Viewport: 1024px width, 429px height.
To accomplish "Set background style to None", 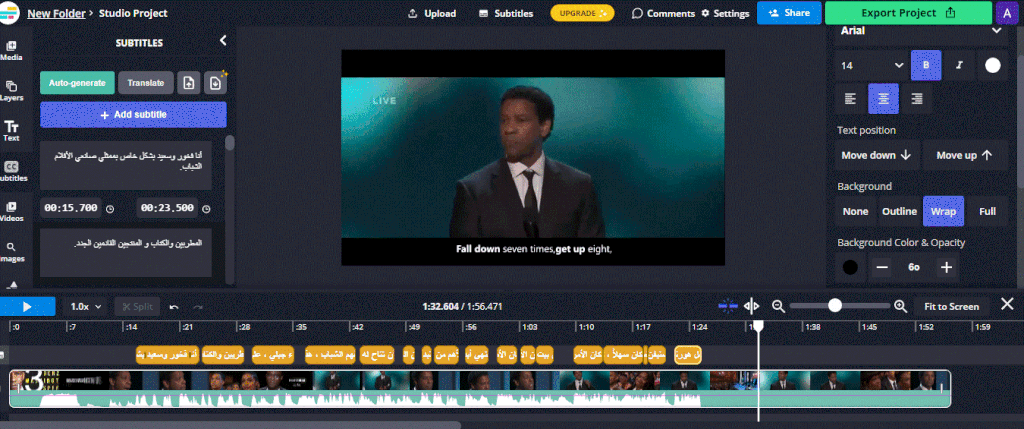I will (856, 211).
